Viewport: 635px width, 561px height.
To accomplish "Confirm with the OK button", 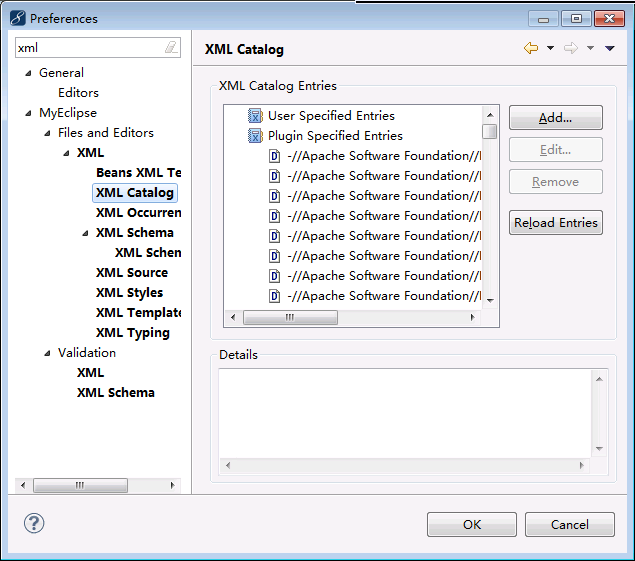I will click(x=472, y=525).
